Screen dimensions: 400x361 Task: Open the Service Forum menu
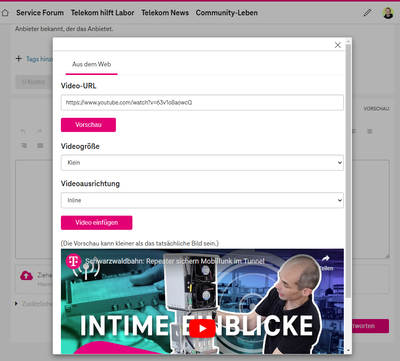click(40, 13)
